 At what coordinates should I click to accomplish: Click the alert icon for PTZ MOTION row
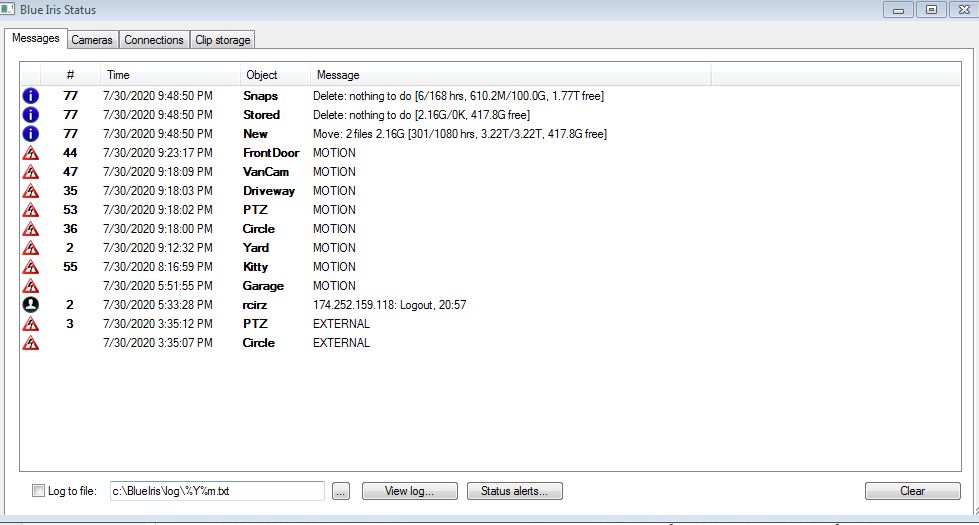31,210
